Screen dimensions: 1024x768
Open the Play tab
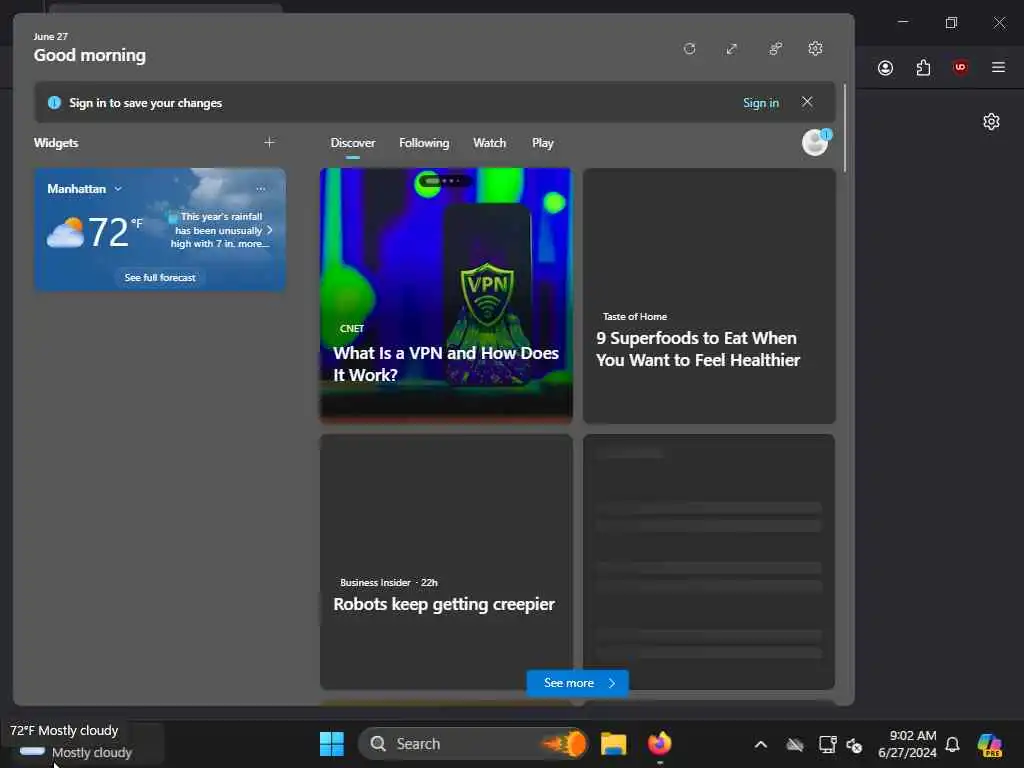point(542,143)
